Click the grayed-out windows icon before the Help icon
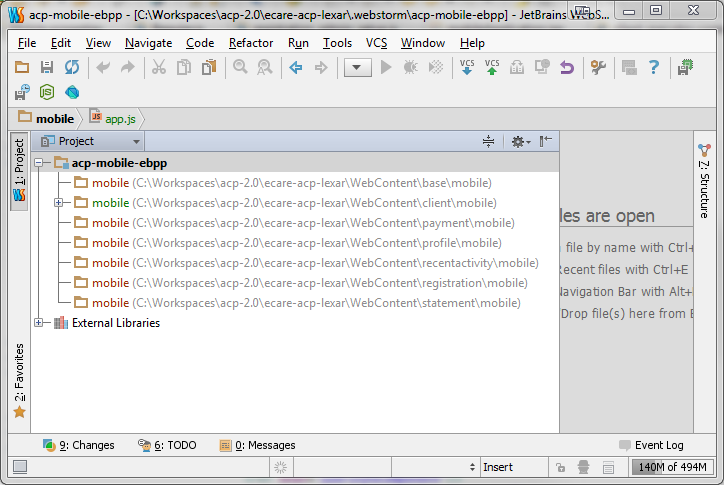The width and height of the screenshot is (724, 485). tap(629, 67)
